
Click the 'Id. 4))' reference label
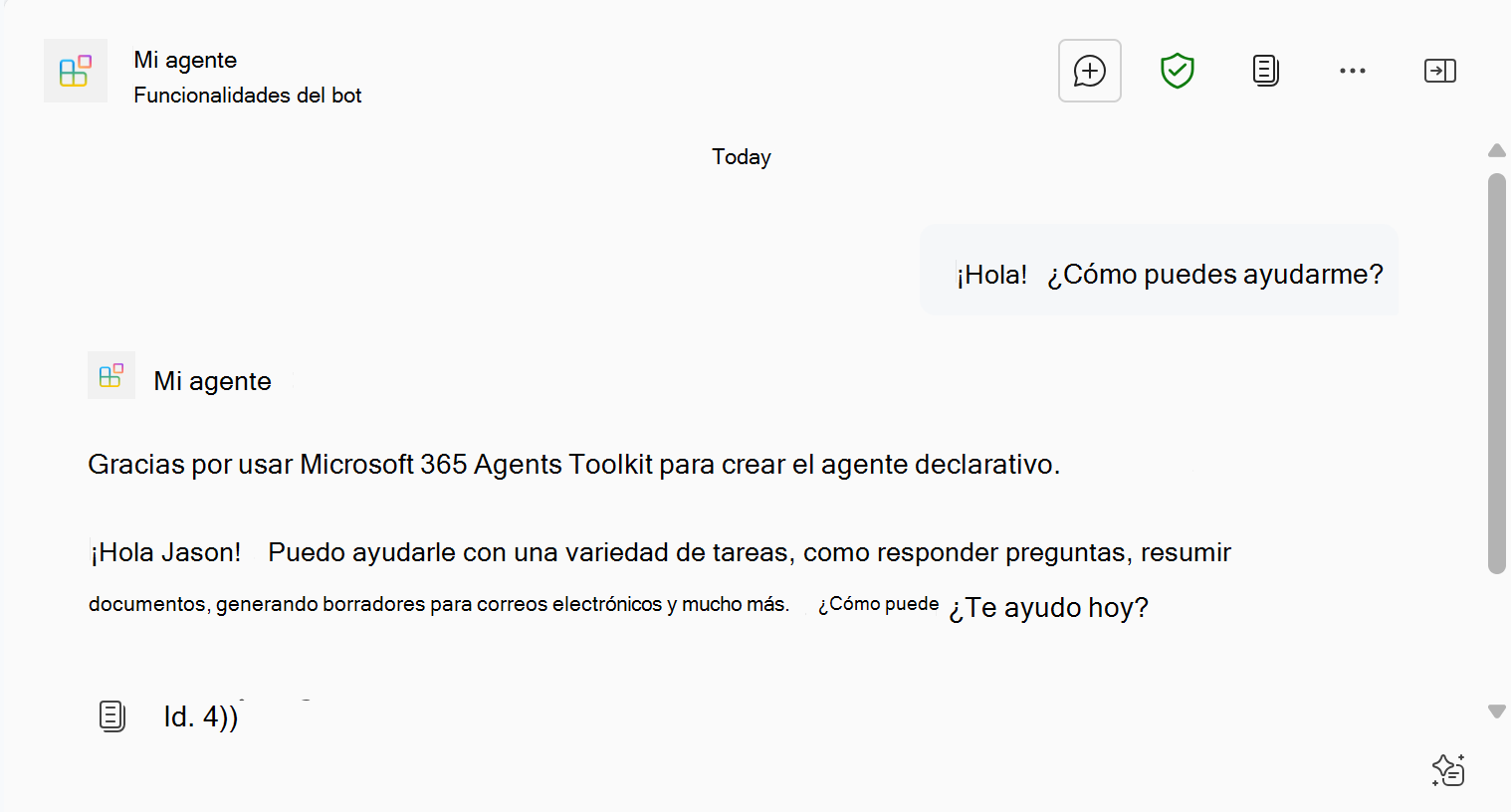tap(201, 716)
